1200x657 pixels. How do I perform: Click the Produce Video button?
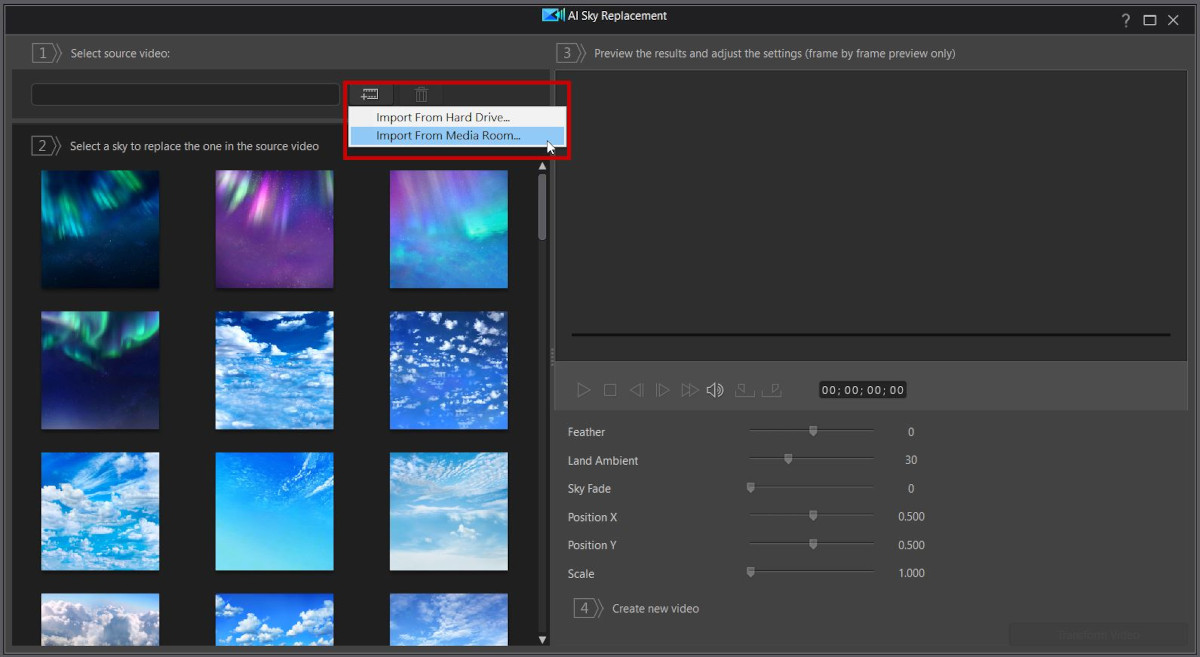(x=1097, y=634)
